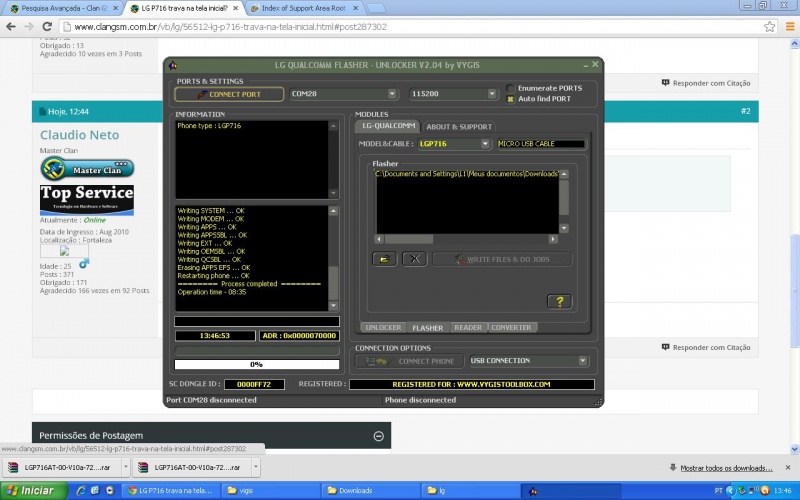Select the UNLOCKER tab
800x500 pixels.
click(383, 328)
